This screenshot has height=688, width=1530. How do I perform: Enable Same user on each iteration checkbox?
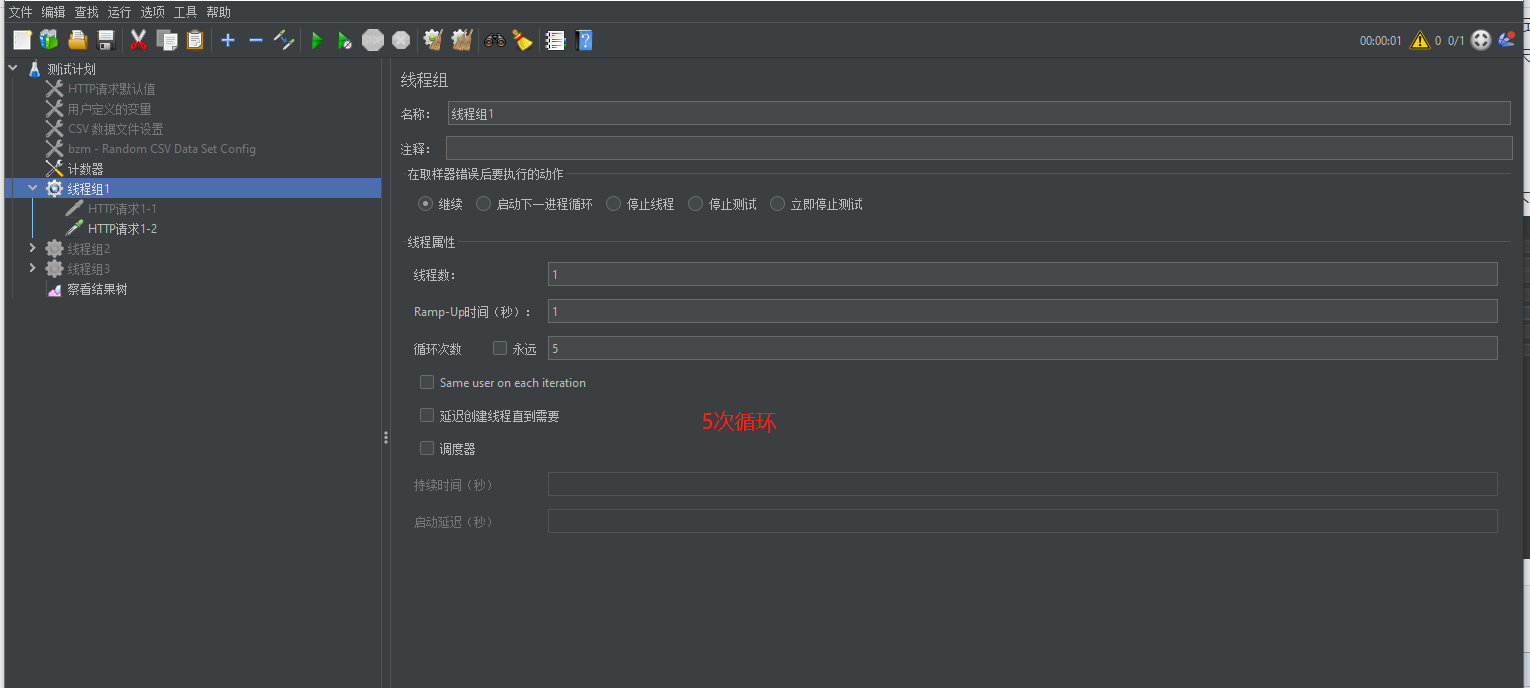point(427,382)
